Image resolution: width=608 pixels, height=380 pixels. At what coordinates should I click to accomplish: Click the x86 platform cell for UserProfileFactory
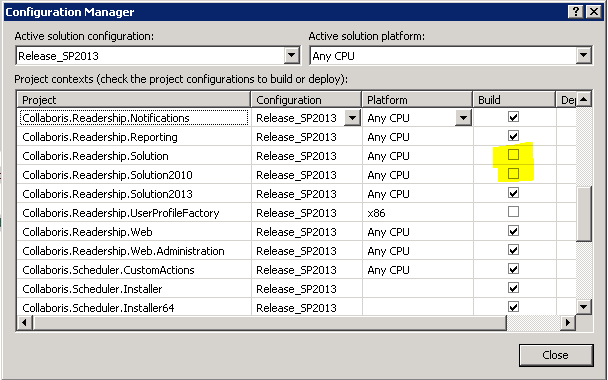point(418,213)
